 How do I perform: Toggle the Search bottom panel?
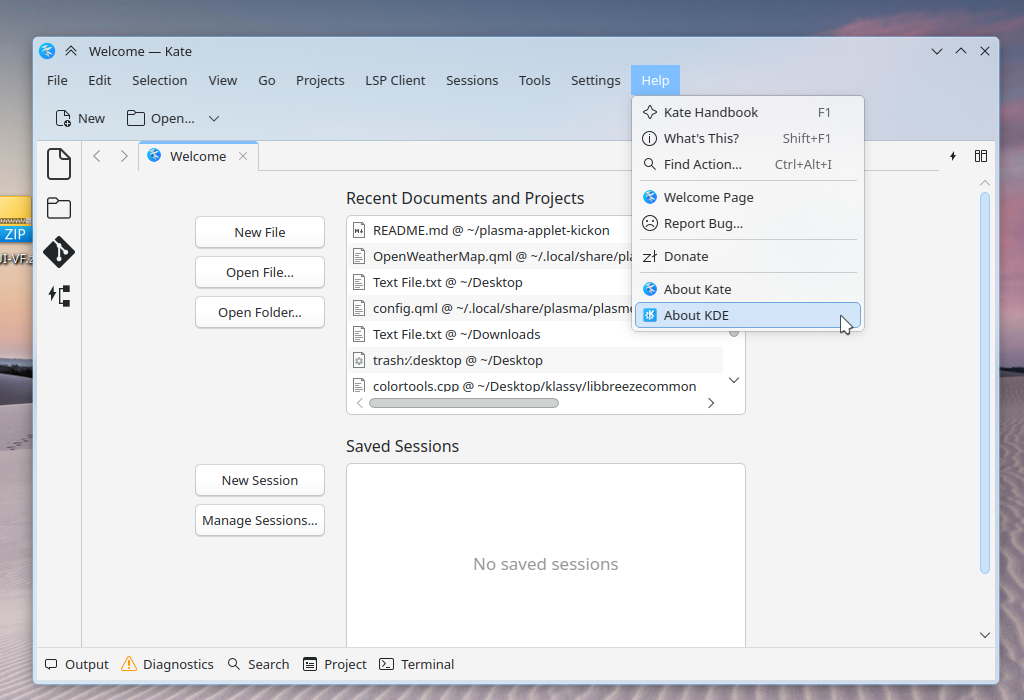(x=259, y=664)
